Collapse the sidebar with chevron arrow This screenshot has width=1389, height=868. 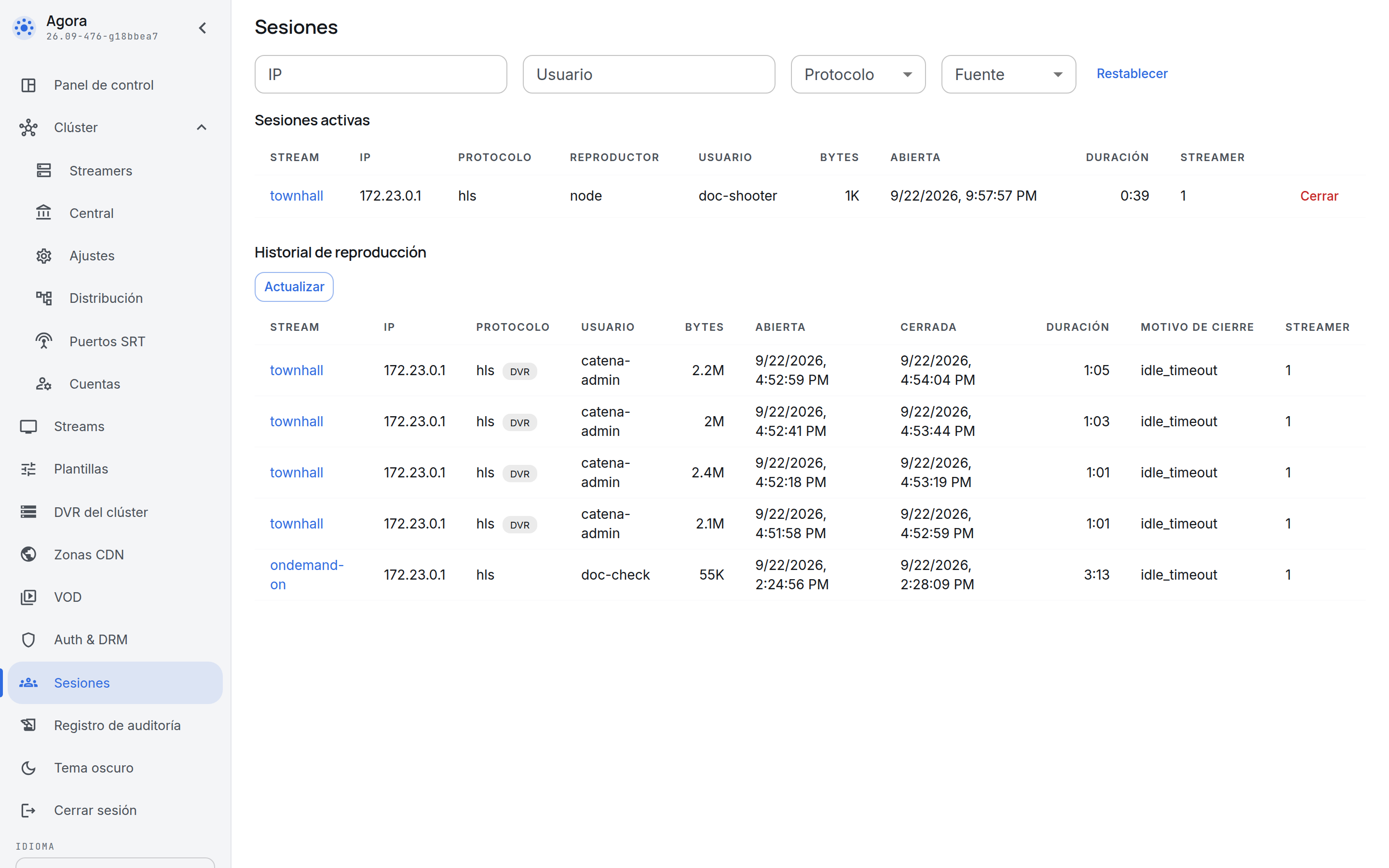point(203,27)
